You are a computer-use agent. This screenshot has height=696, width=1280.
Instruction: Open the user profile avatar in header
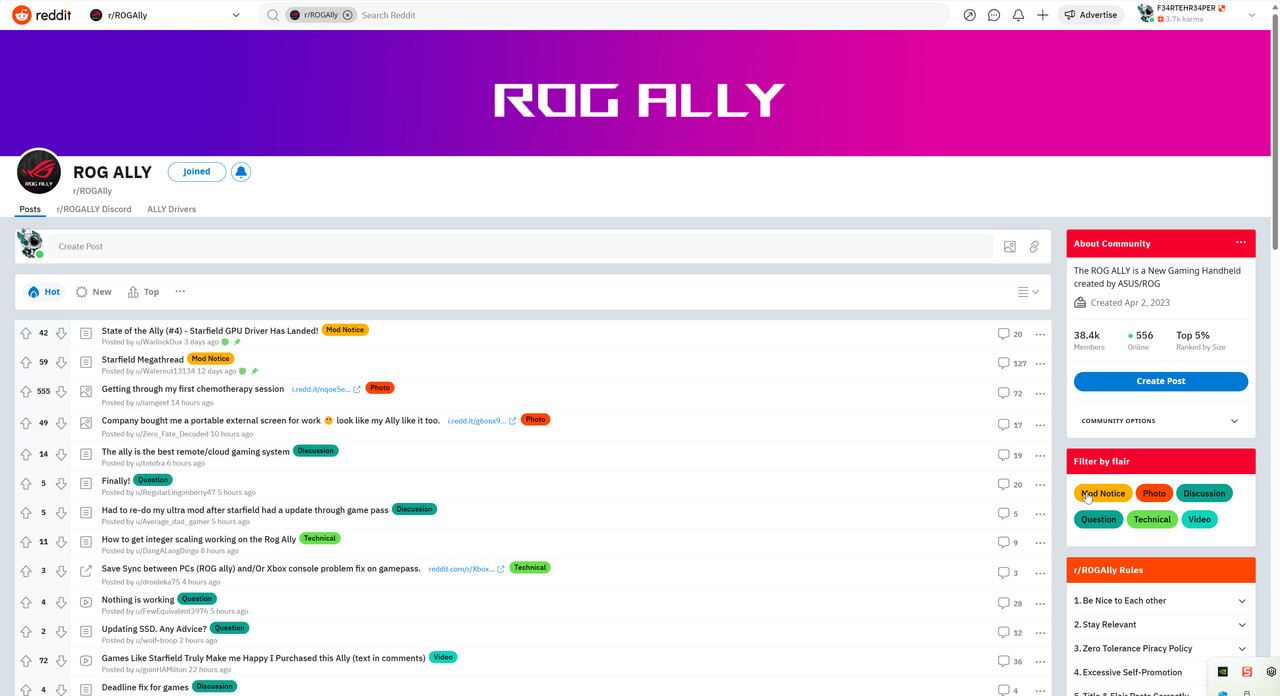click(x=1146, y=14)
